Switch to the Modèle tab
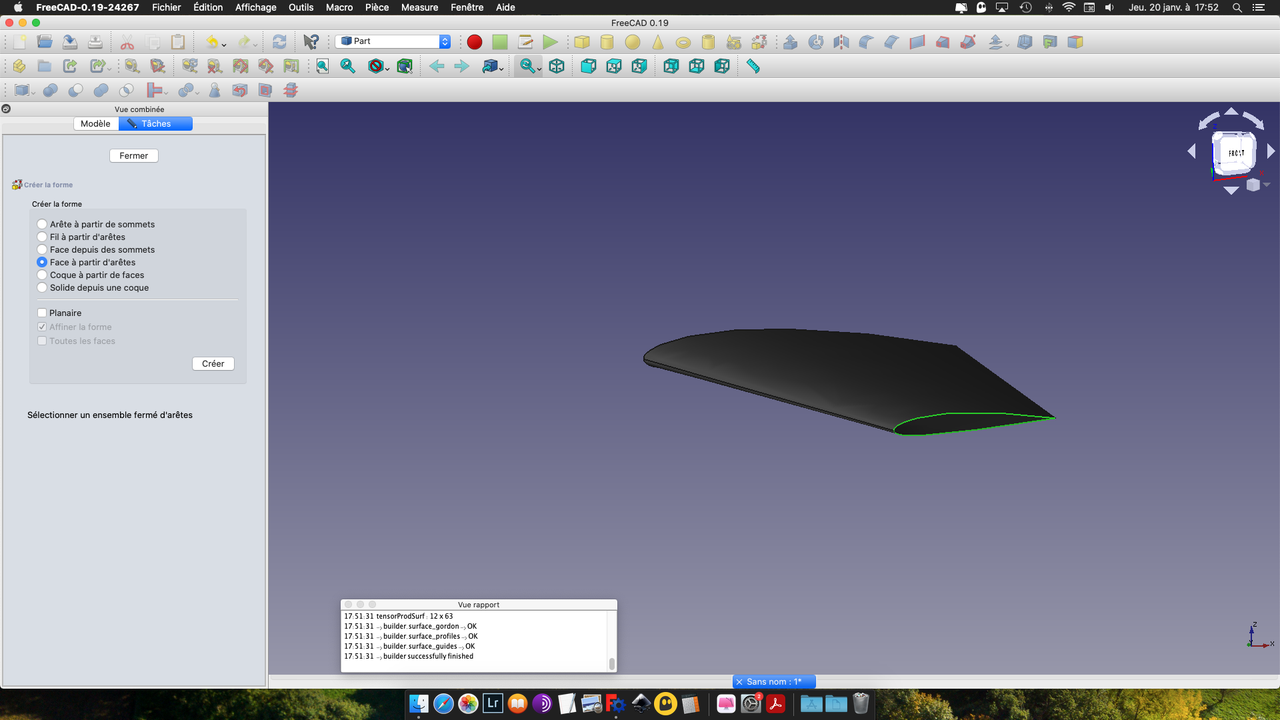Screen dimensions: 1280x720 [96, 124]
